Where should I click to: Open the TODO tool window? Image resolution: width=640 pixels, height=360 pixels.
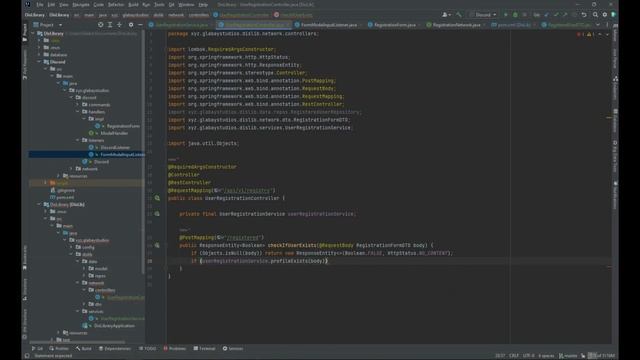[147, 349]
